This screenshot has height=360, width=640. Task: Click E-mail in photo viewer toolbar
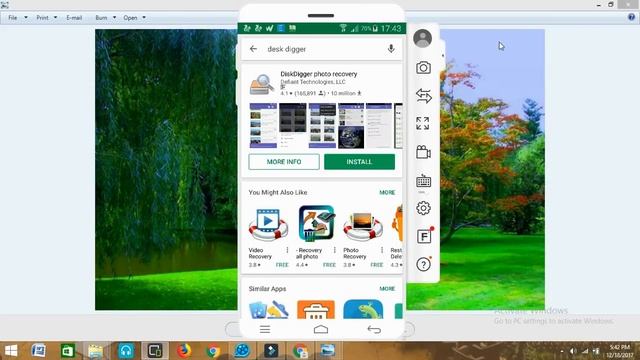(x=74, y=18)
